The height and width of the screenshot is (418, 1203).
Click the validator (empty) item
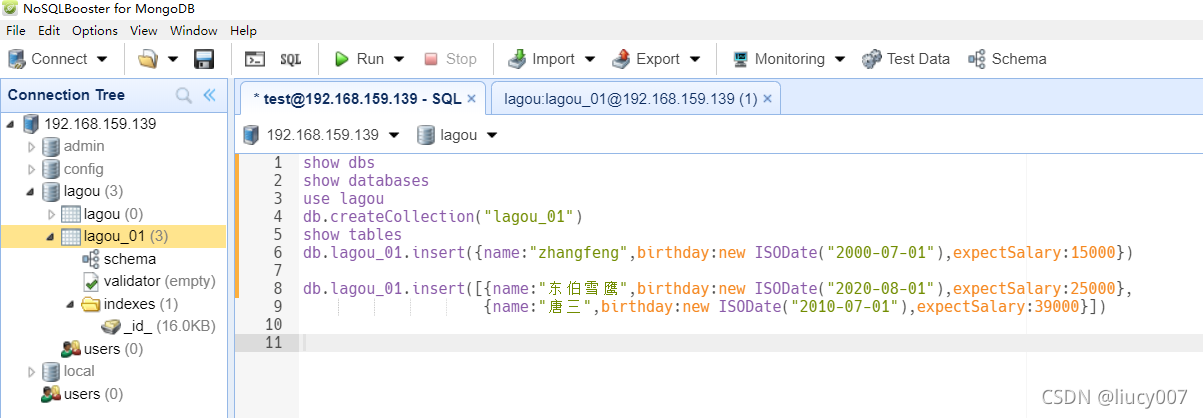159,281
